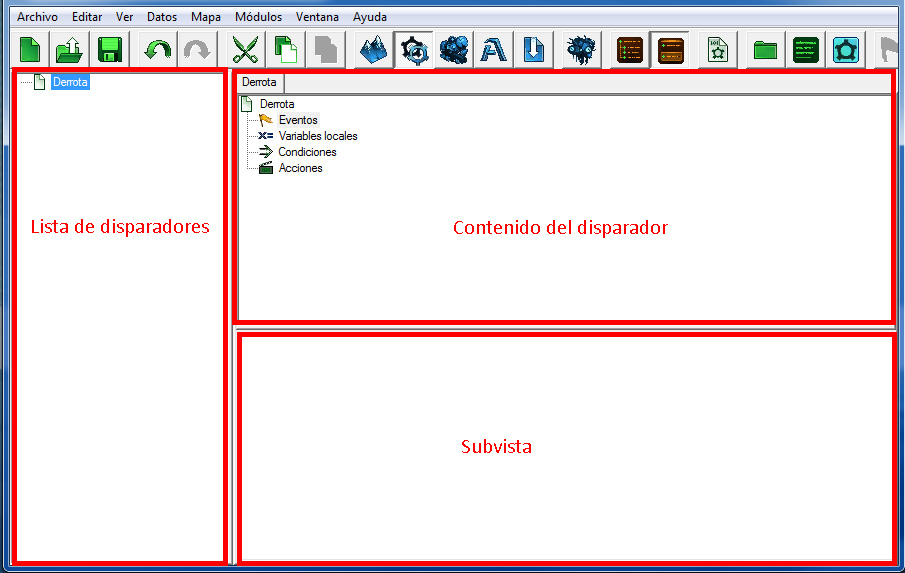Click the cyan gear new-trigger icon
Viewport: 905px width, 573px height.
(846, 50)
